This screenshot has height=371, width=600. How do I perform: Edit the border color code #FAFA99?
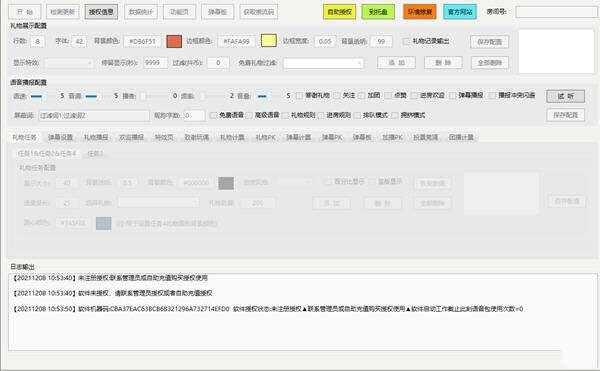236,41
